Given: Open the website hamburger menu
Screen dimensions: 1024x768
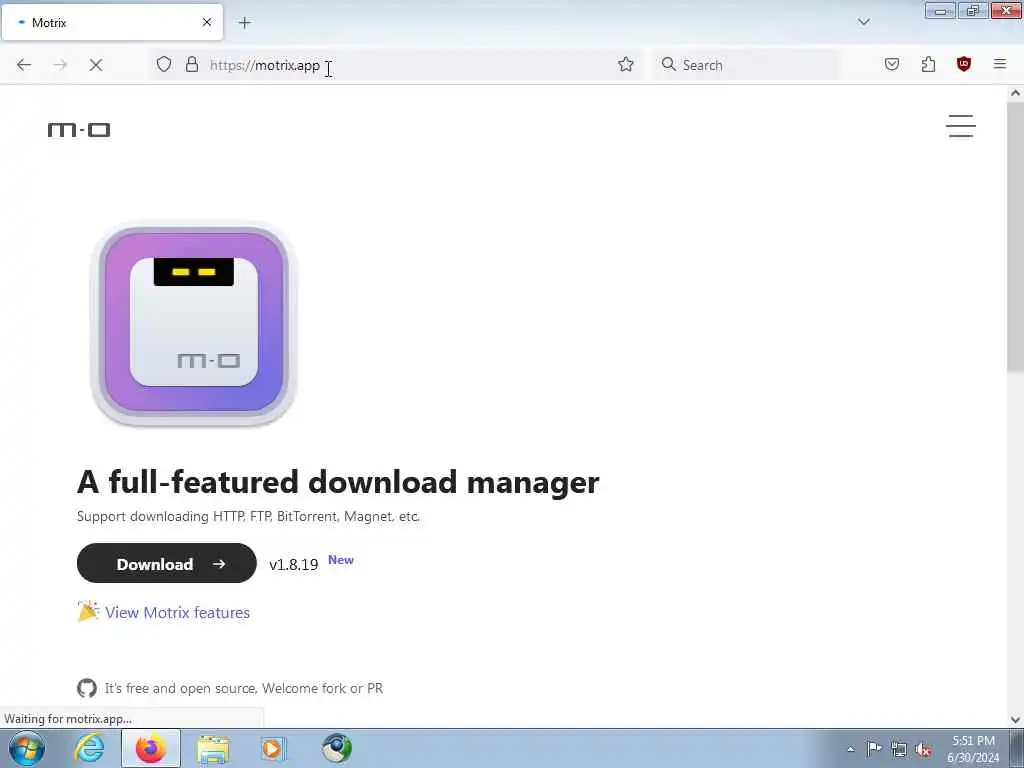Looking at the screenshot, I should (961, 126).
